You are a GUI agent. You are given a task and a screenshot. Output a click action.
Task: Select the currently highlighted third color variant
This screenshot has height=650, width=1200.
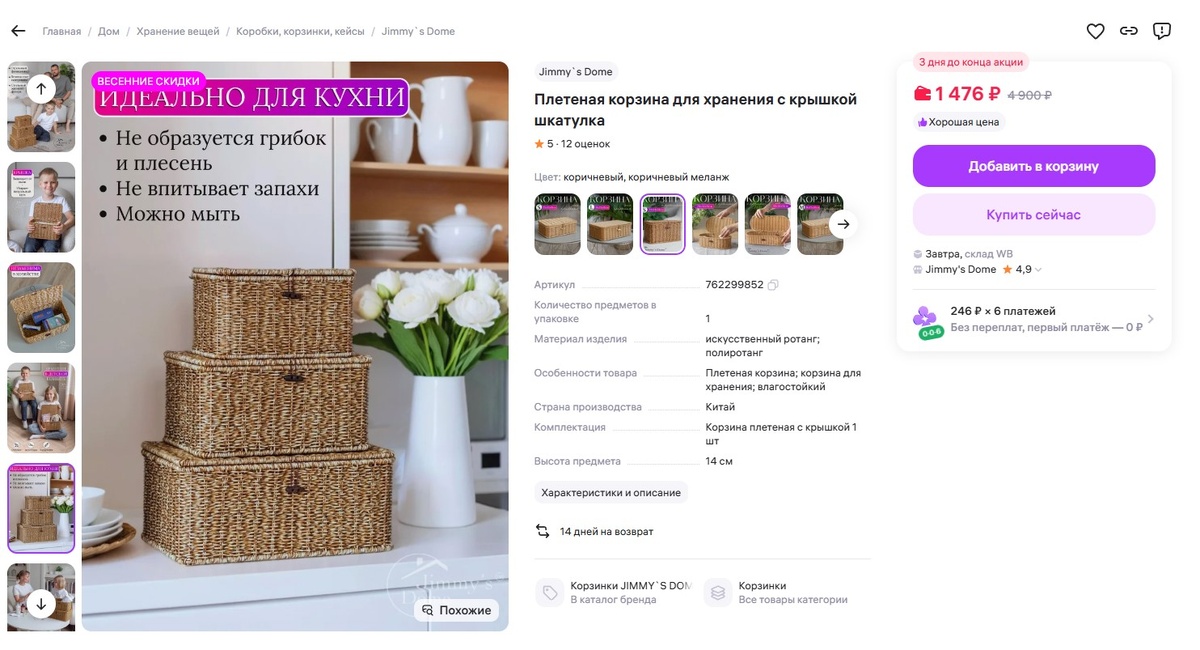(x=662, y=224)
